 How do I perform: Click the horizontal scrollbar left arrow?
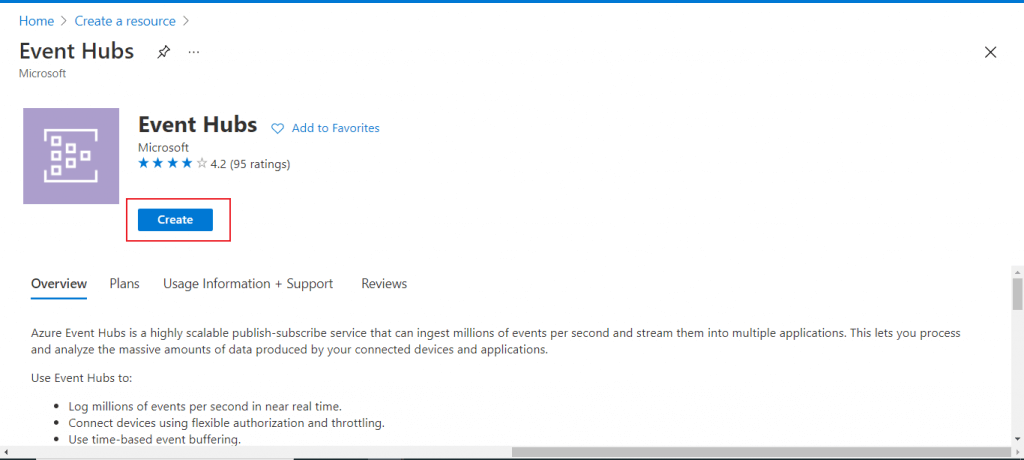tap(7, 452)
